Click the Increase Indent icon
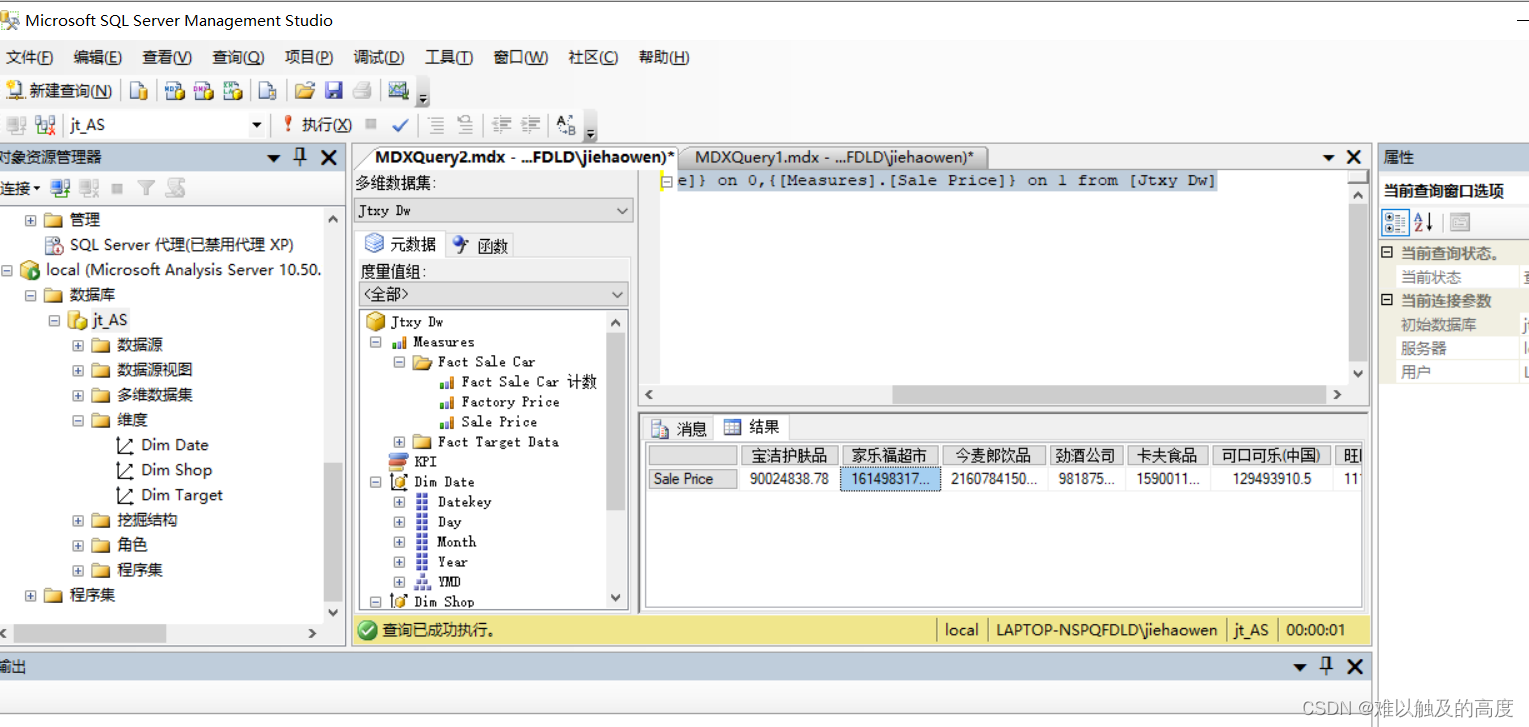Image resolution: width=1529 pixels, height=727 pixels. coord(531,125)
